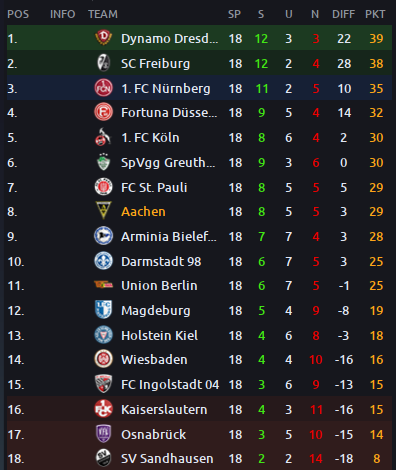Click the SV Sandhausen crest
396x470 pixels.
[x=103, y=458]
